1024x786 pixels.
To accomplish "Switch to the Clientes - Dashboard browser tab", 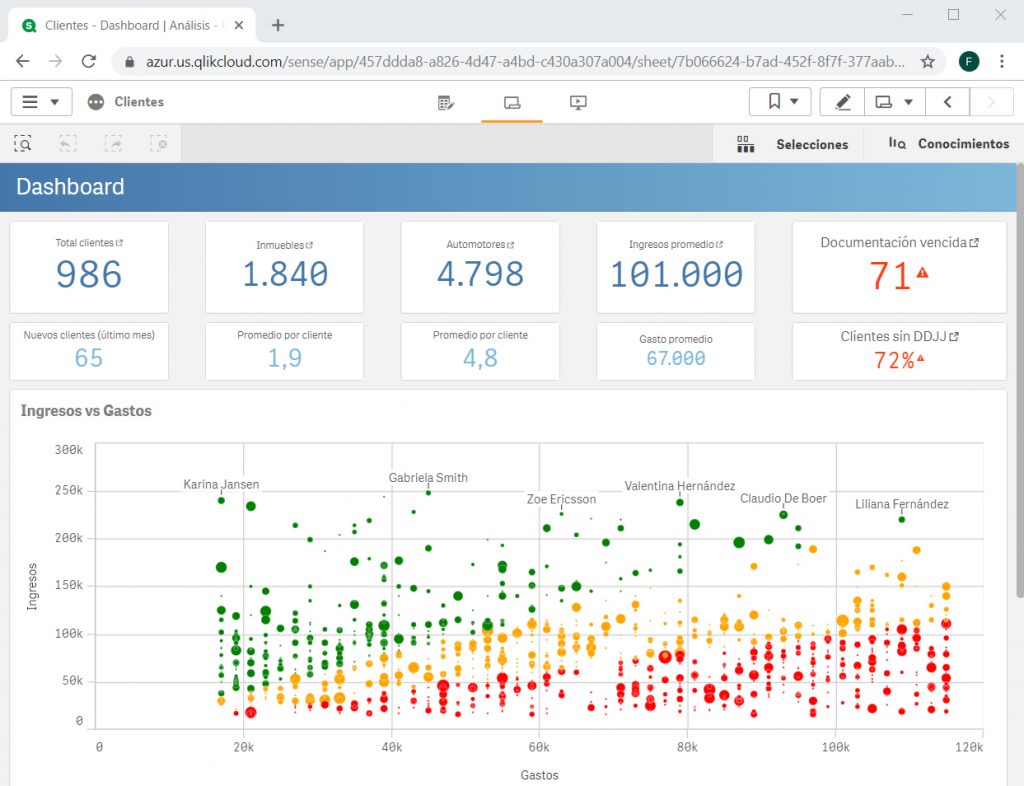I will point(130,24).
